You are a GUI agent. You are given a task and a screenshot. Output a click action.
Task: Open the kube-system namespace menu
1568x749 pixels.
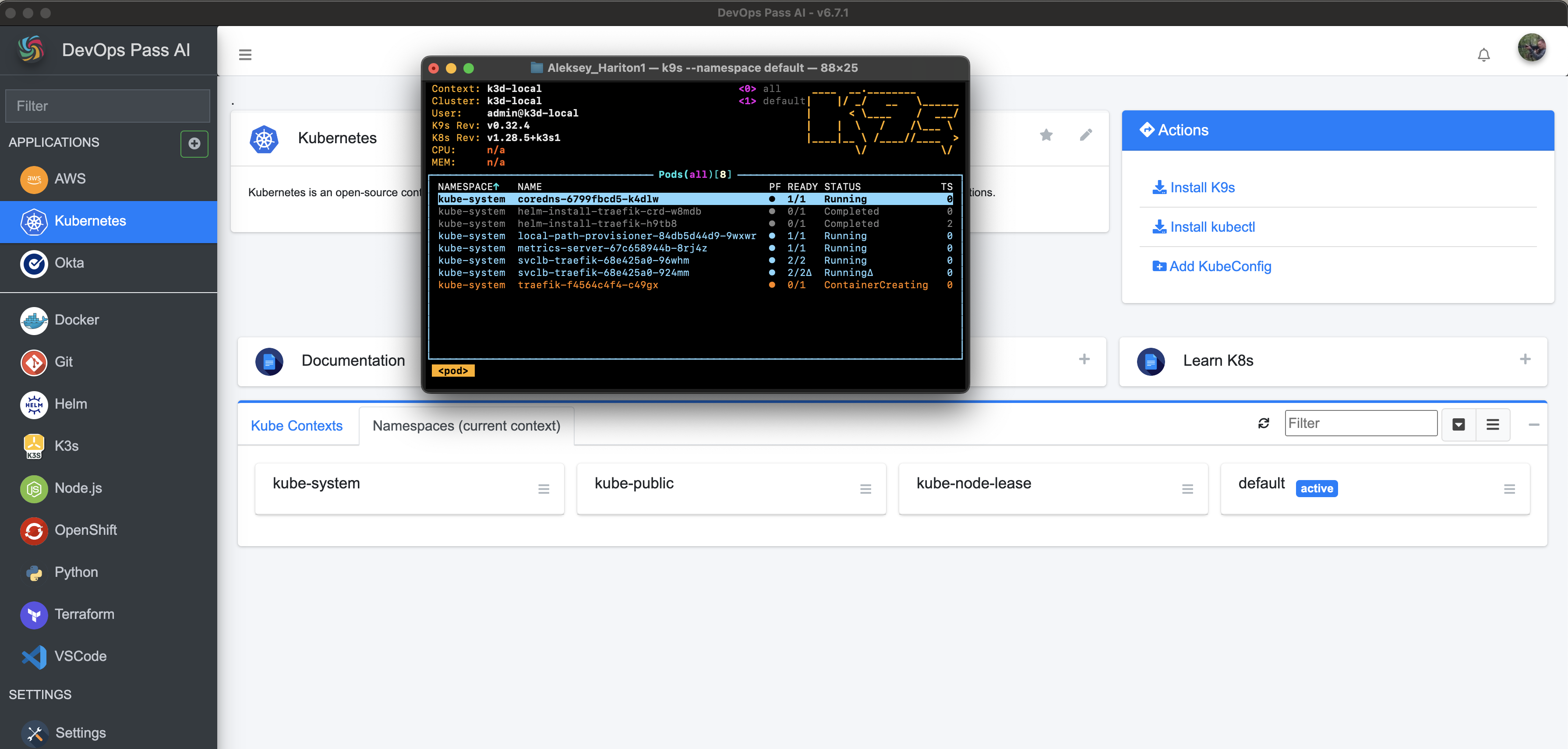pyautogui.click(x=544, y=489)
